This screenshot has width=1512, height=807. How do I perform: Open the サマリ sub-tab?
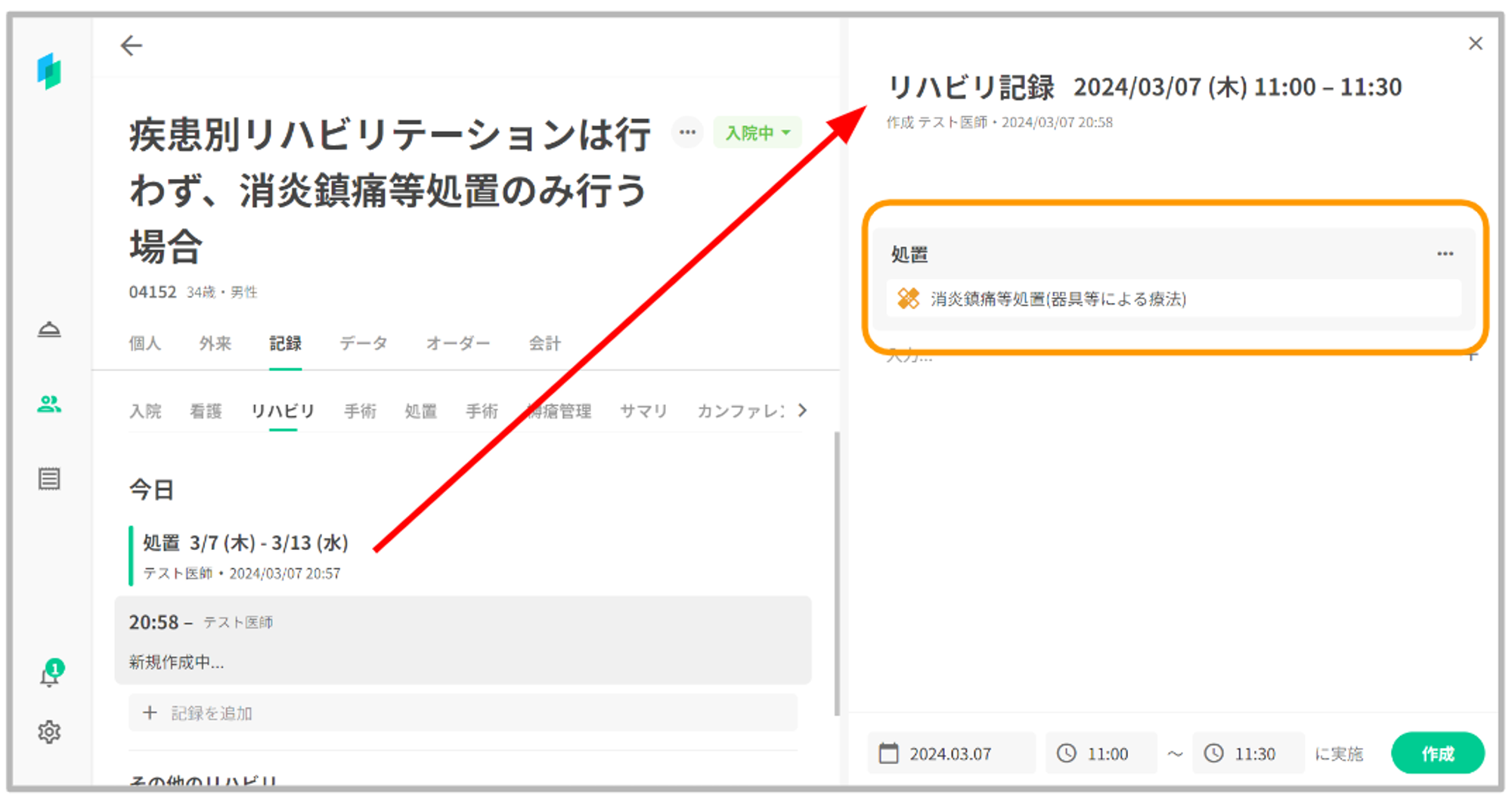click(x=643, y=411)
